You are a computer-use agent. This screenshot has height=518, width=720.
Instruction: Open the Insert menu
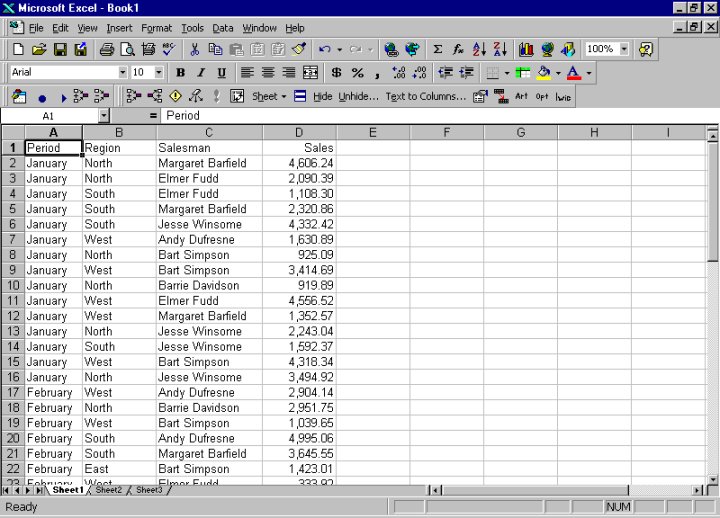[x=119, y=28]
